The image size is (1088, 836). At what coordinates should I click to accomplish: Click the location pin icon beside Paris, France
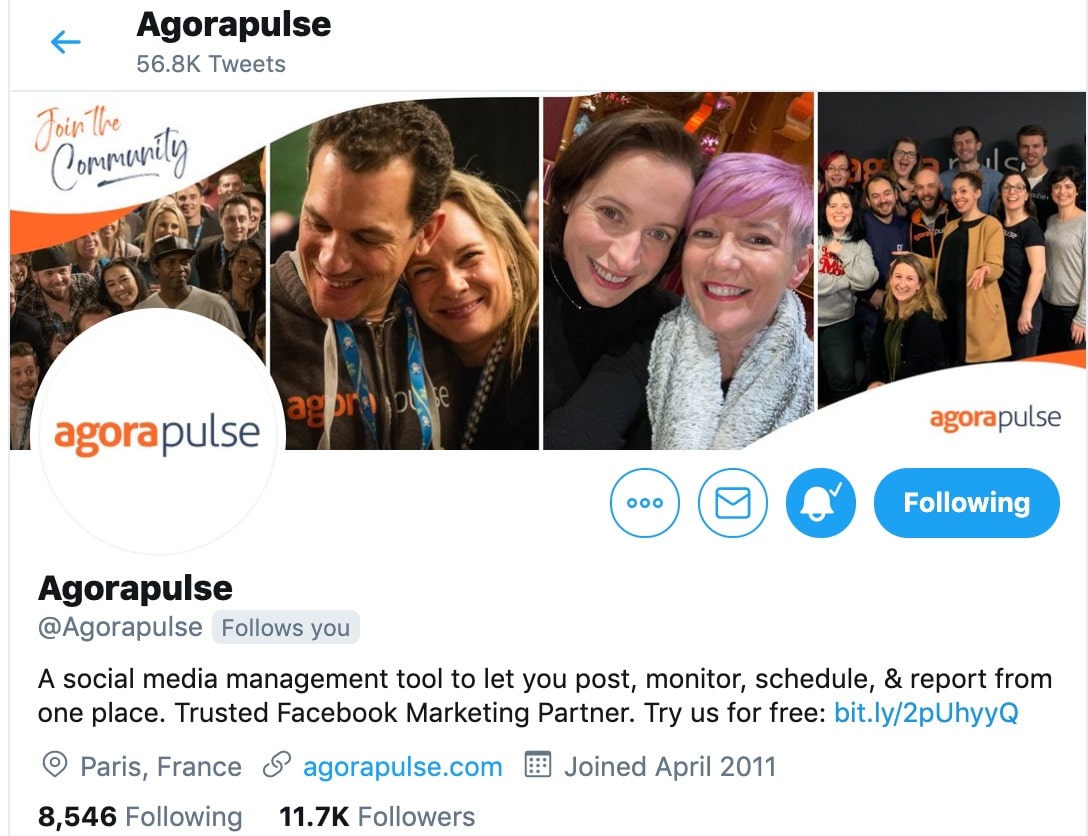coord(54,765)
